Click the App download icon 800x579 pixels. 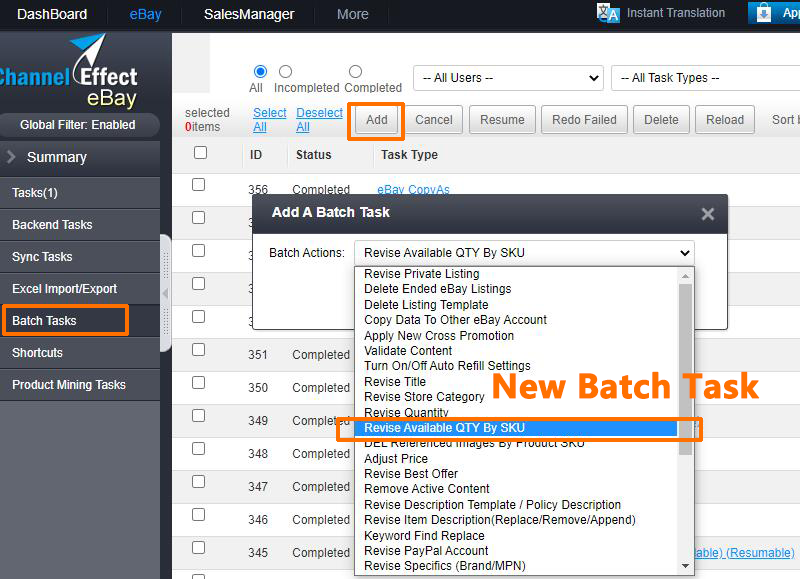[x=763, y=13]
